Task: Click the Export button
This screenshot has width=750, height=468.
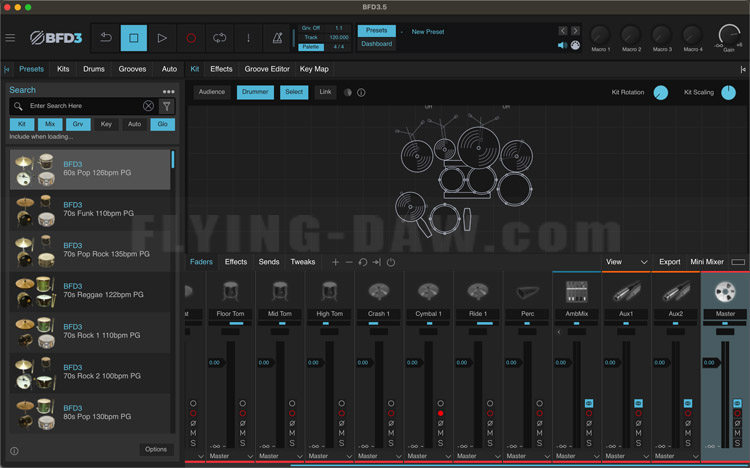Action: tap(670, 262)
